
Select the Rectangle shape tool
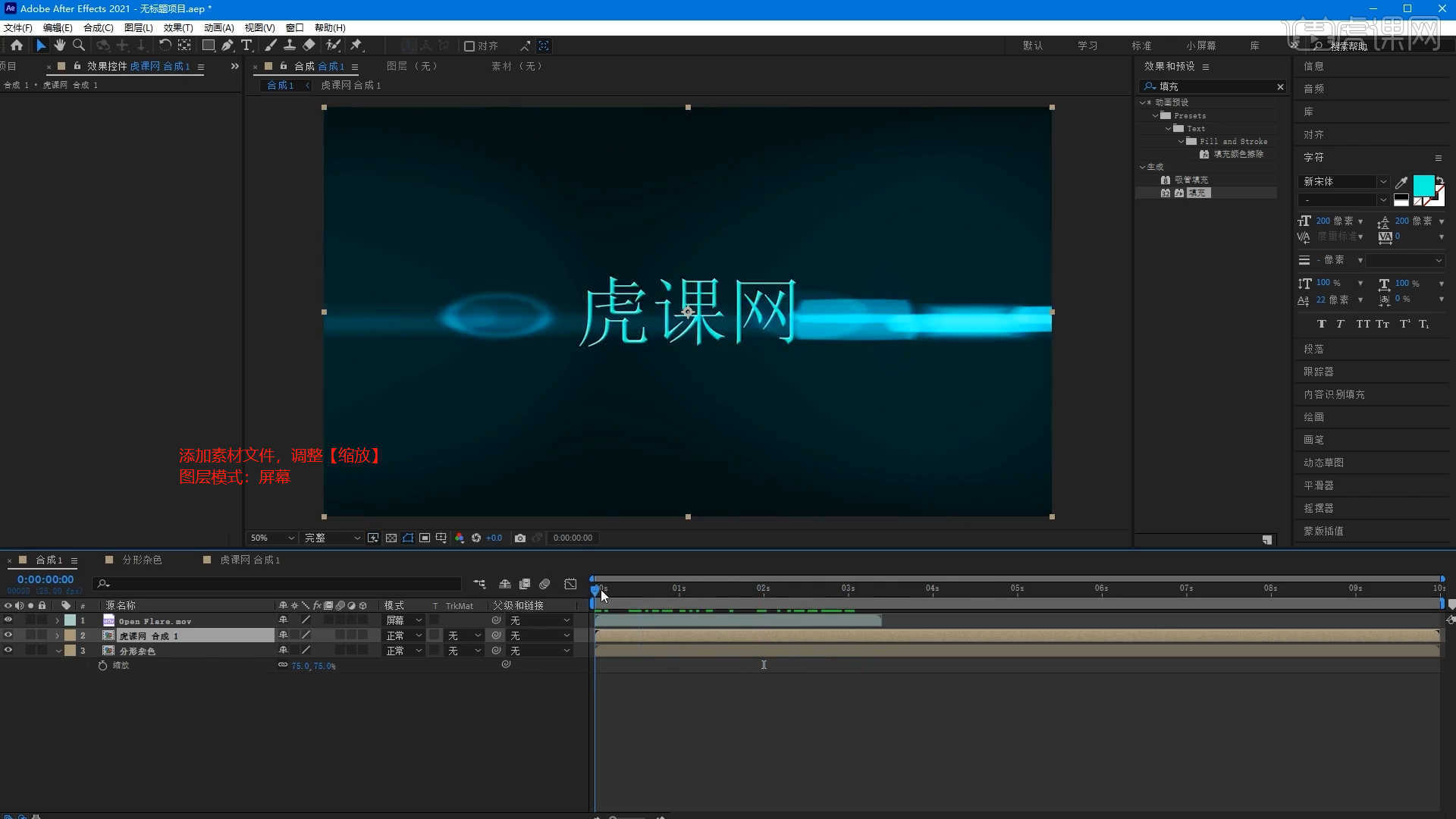click(x=209, y=45)
